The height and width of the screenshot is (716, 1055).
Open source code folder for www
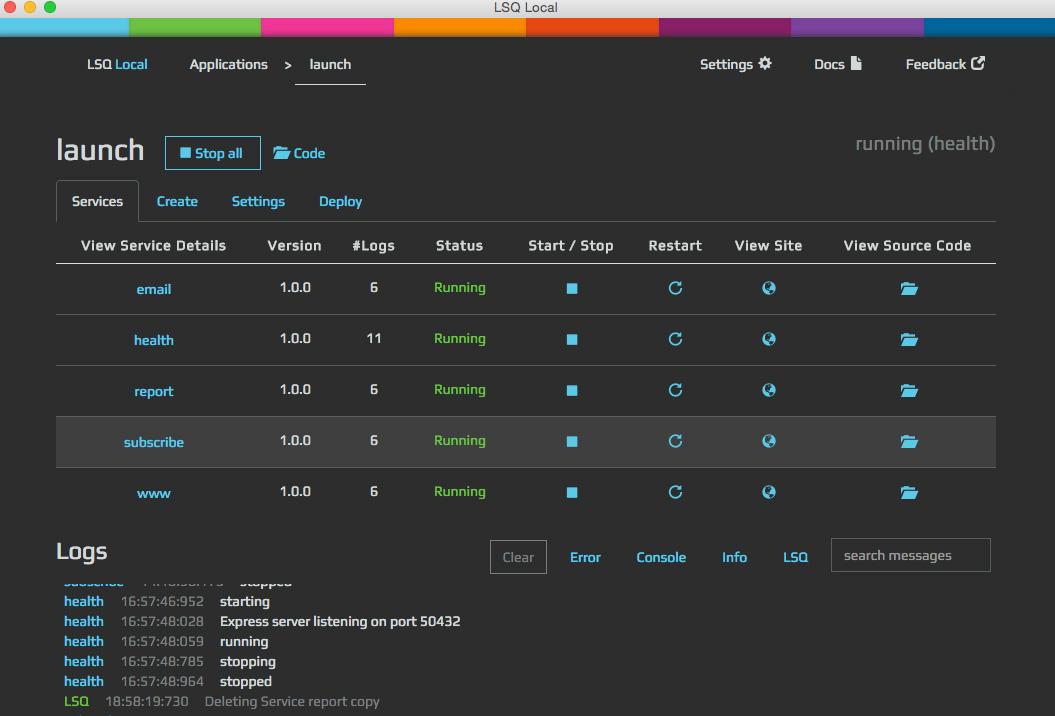pyautogui.click(x=909, y=493)
